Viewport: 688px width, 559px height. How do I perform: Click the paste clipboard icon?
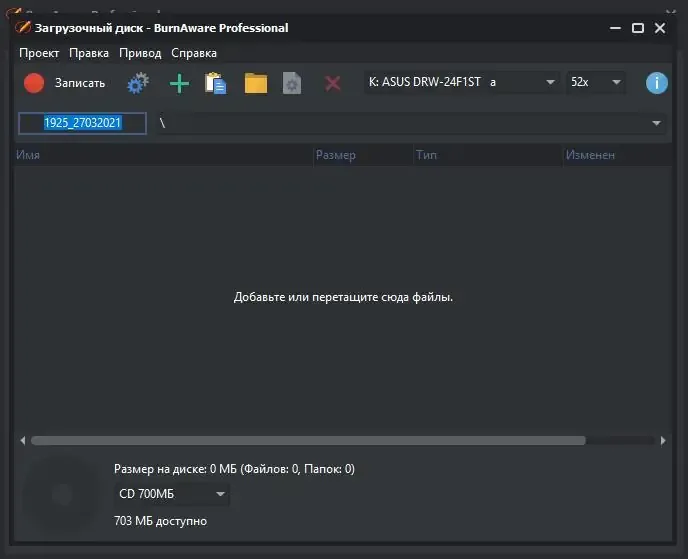tap(215, 83)
